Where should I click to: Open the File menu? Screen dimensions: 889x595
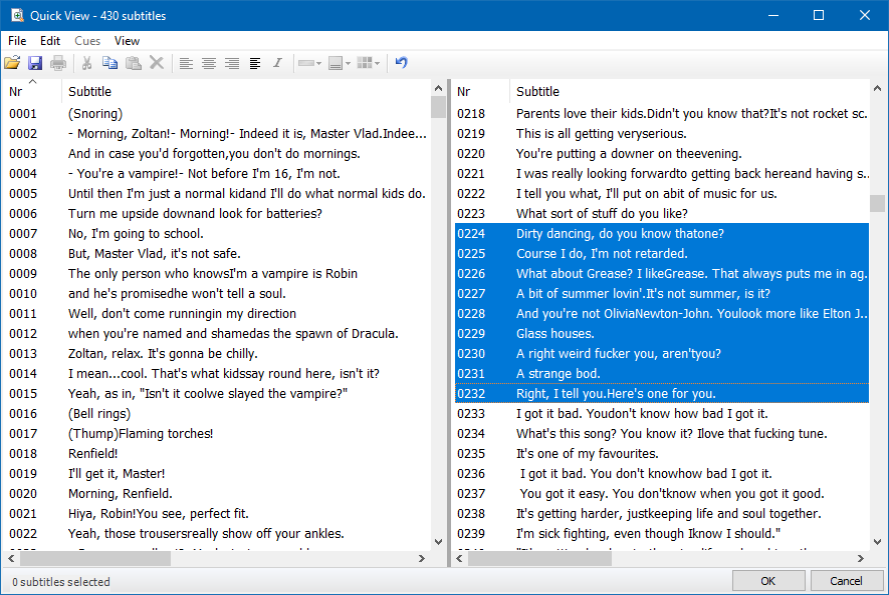(x=16, y=41)
